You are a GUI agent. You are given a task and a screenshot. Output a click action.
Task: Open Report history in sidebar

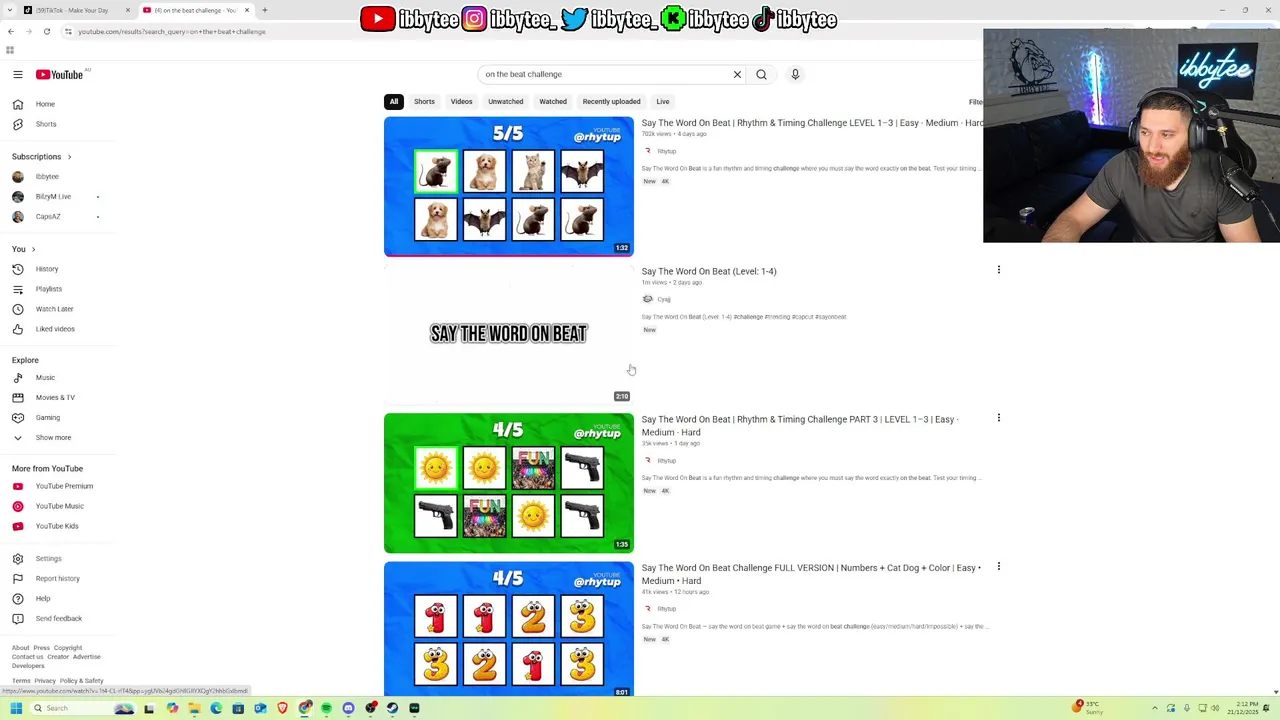click(58, 579)
